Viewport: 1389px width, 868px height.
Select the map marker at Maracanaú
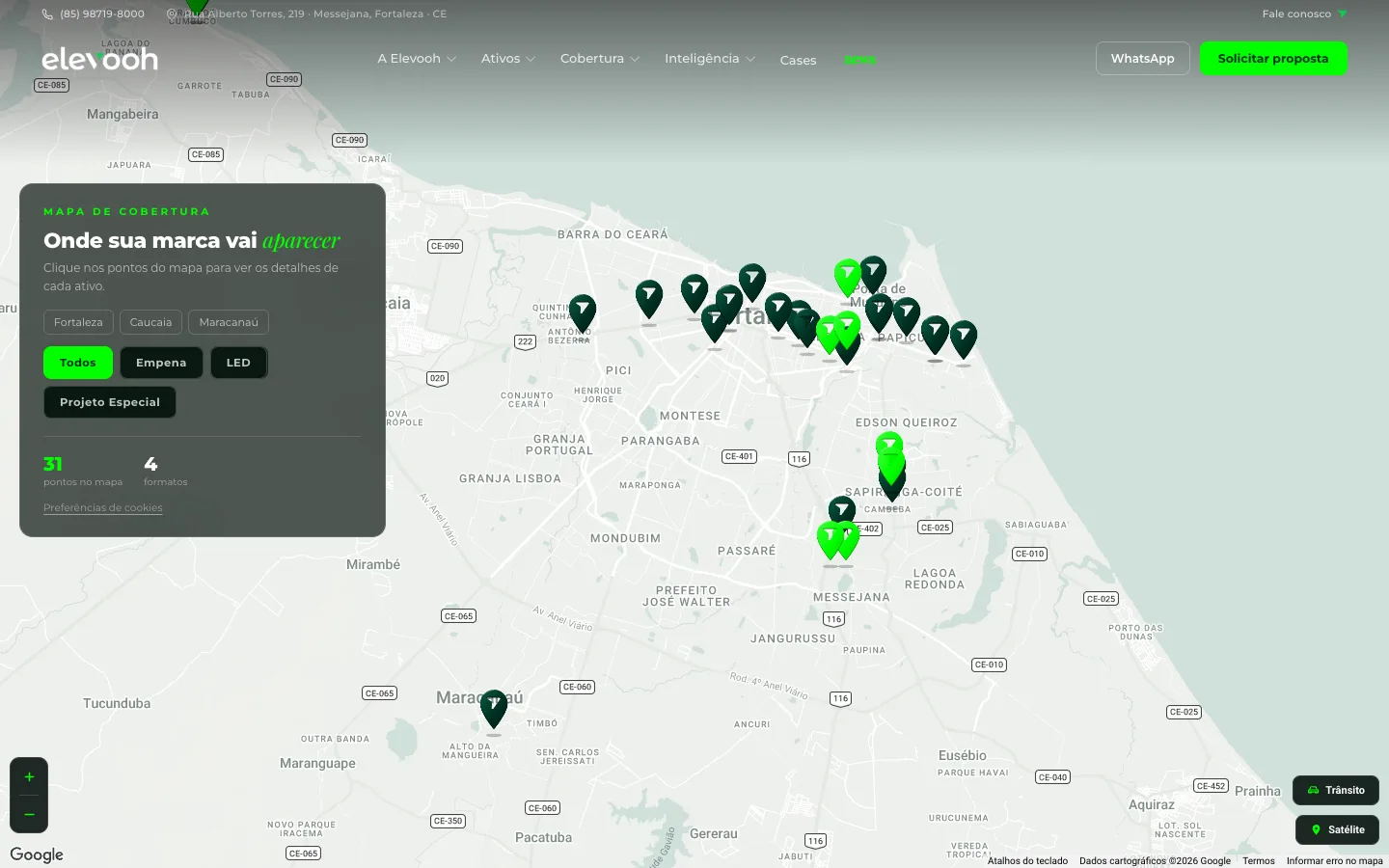point(494,711)
